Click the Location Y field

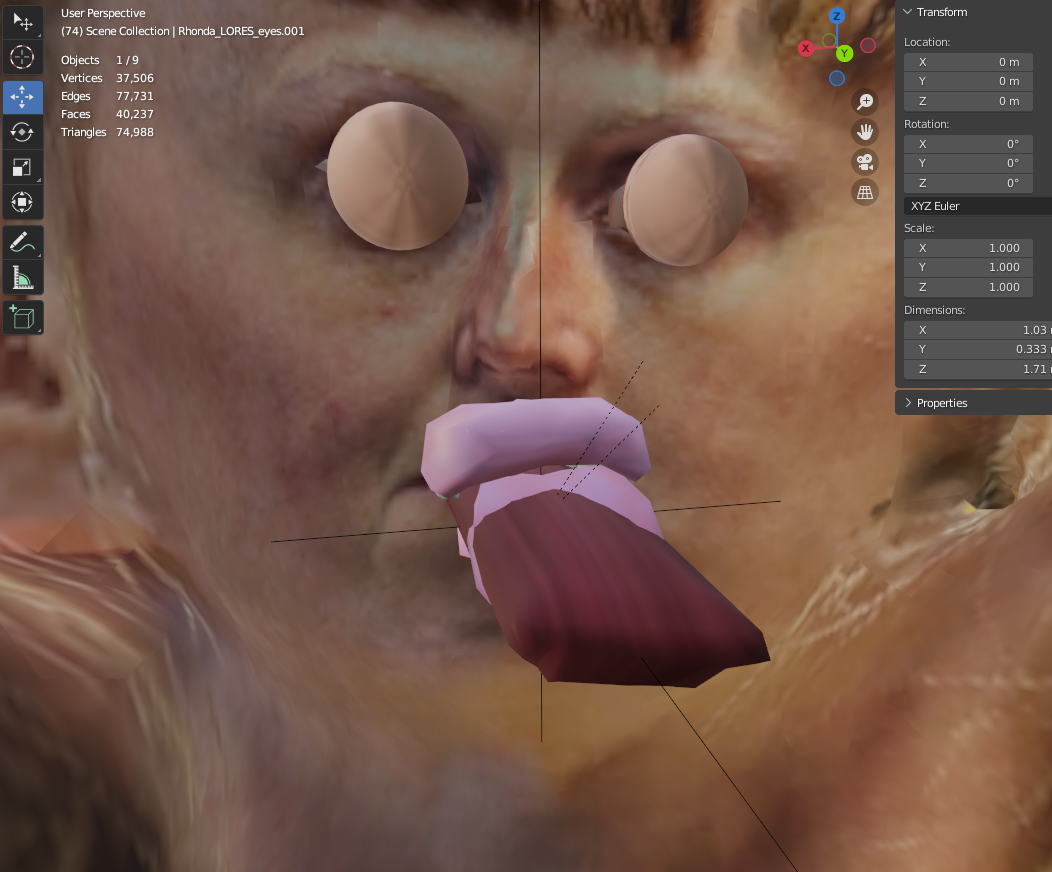coord(968,81)
